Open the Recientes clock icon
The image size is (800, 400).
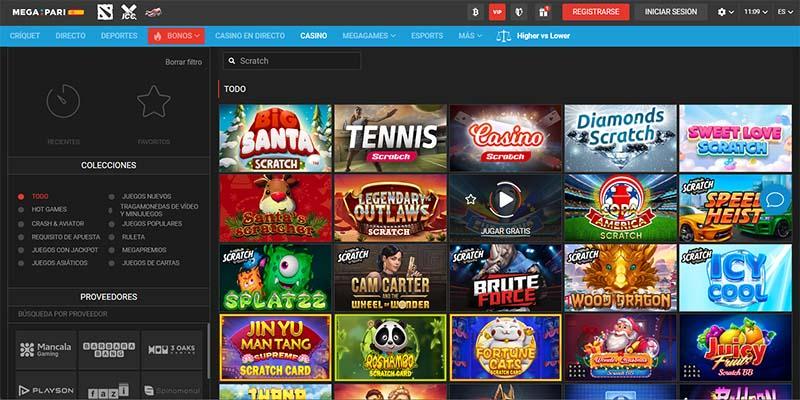[63, 101]
